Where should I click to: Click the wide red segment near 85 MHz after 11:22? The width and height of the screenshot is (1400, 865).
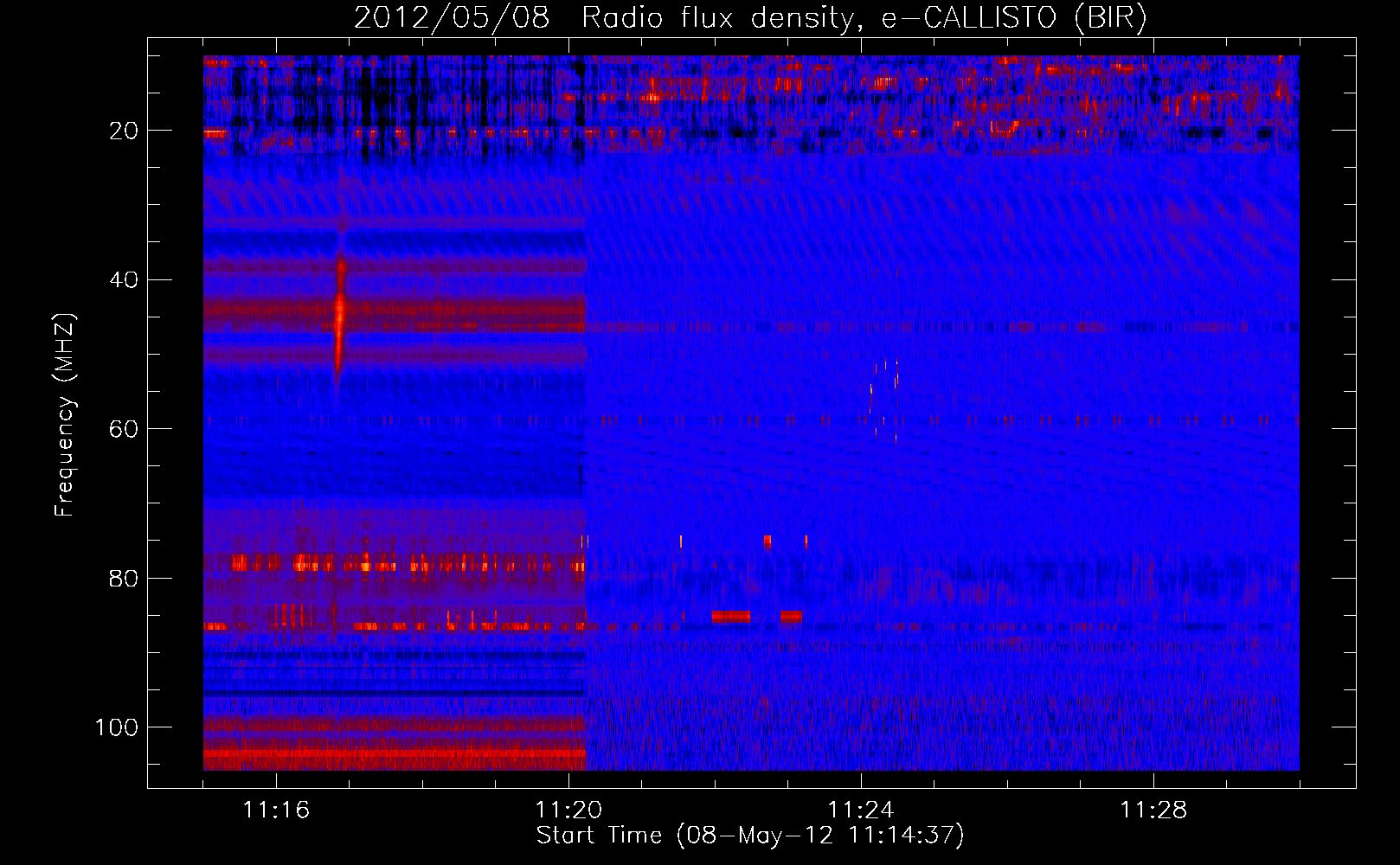click(x=731, y=616)
